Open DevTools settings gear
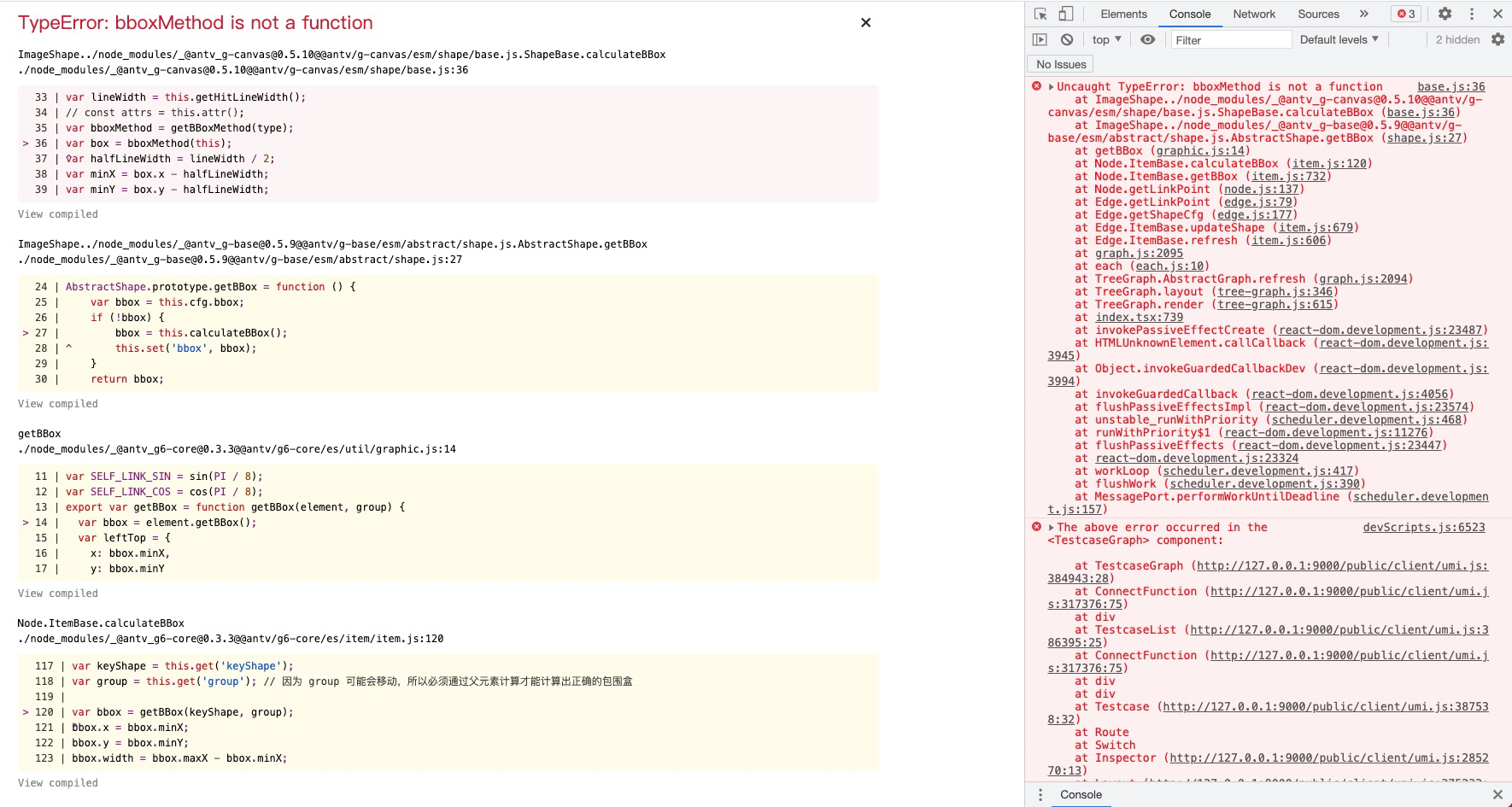The width and height of the screenshot is (1512, 807). click(1445, 14)
